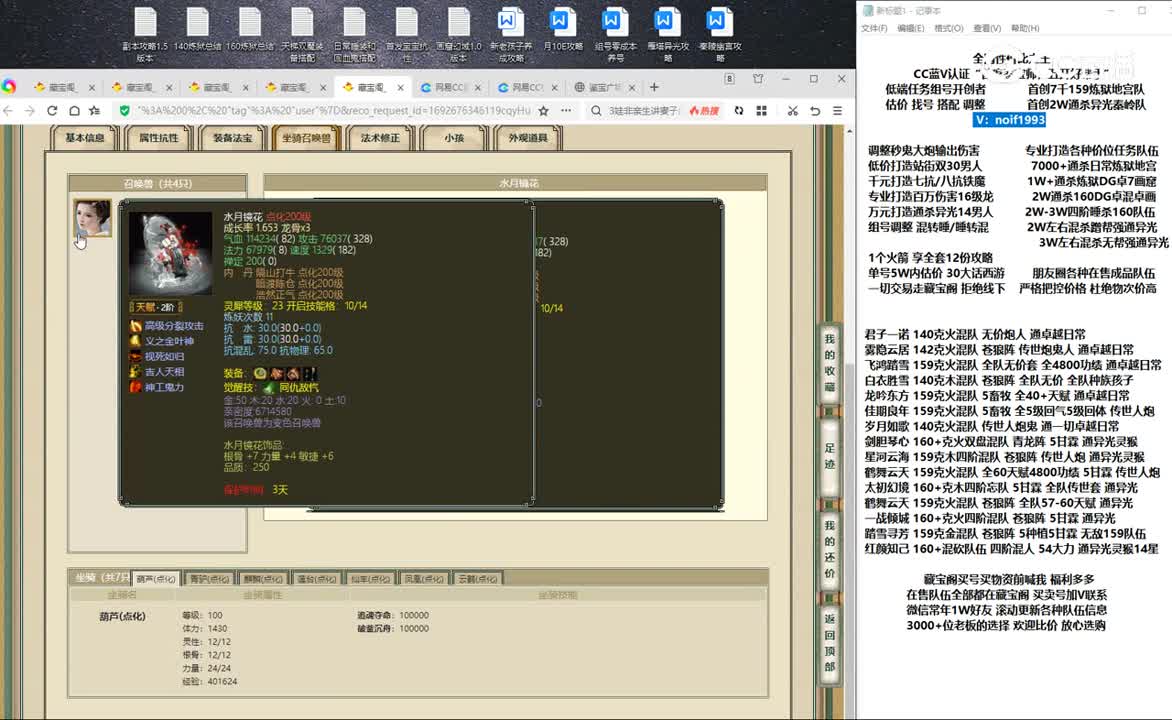Click highlighted text V: noif1993 in Notepad
The image size is (1172, 720).
[x=1009, y=120]
